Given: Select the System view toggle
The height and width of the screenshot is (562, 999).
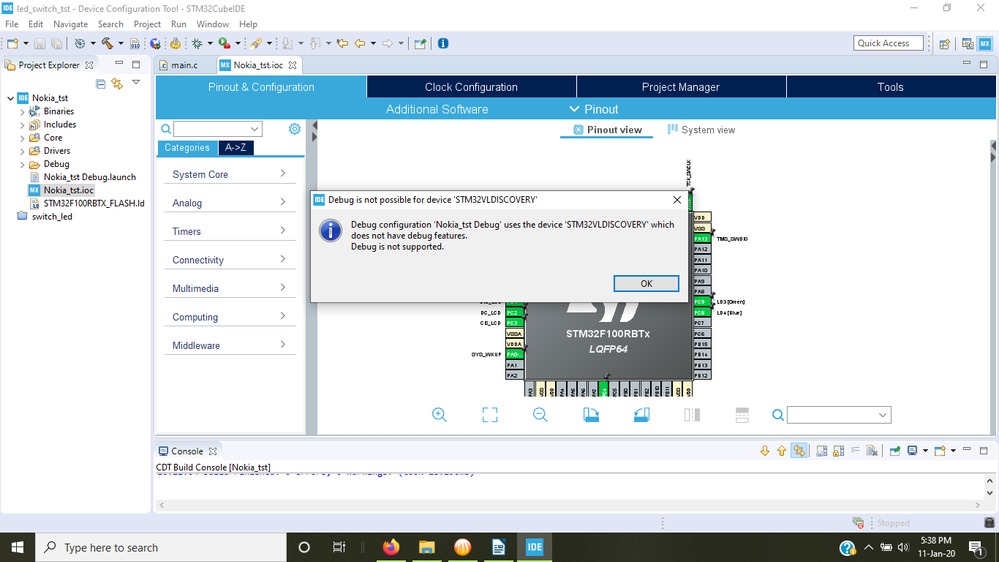Looking at the screenshot, I should tap(701, 130).
